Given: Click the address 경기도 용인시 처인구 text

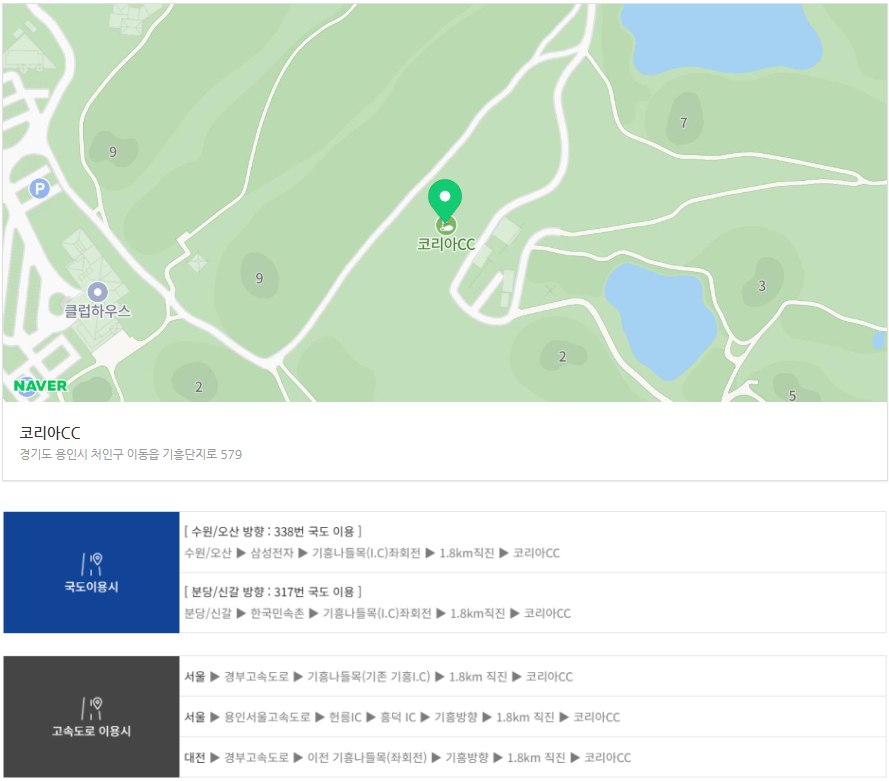Looking at the screenshot, I should pos(131,454).
